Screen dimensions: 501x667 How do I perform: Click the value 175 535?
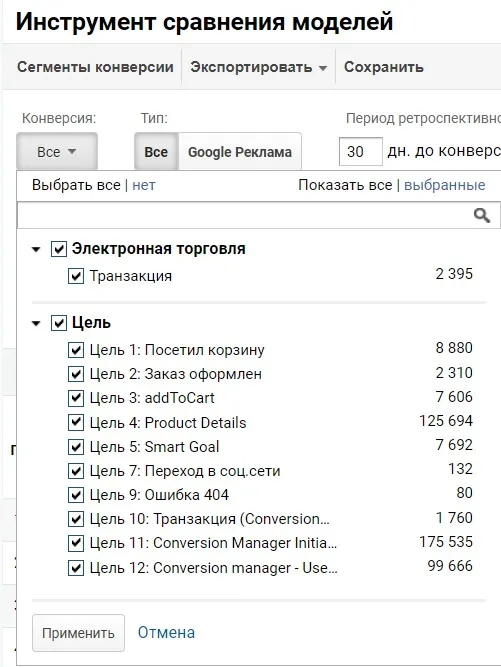(x=446, y=542)
